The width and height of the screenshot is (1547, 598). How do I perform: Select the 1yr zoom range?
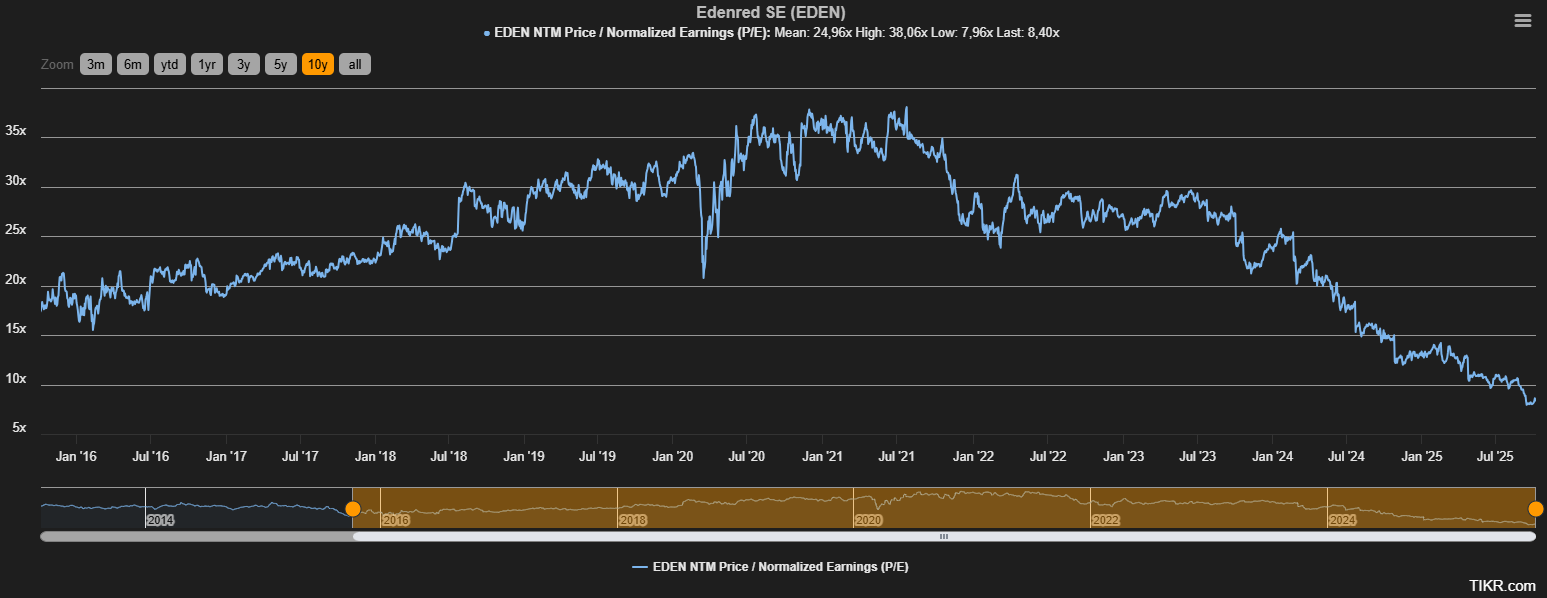coord(207,64)
